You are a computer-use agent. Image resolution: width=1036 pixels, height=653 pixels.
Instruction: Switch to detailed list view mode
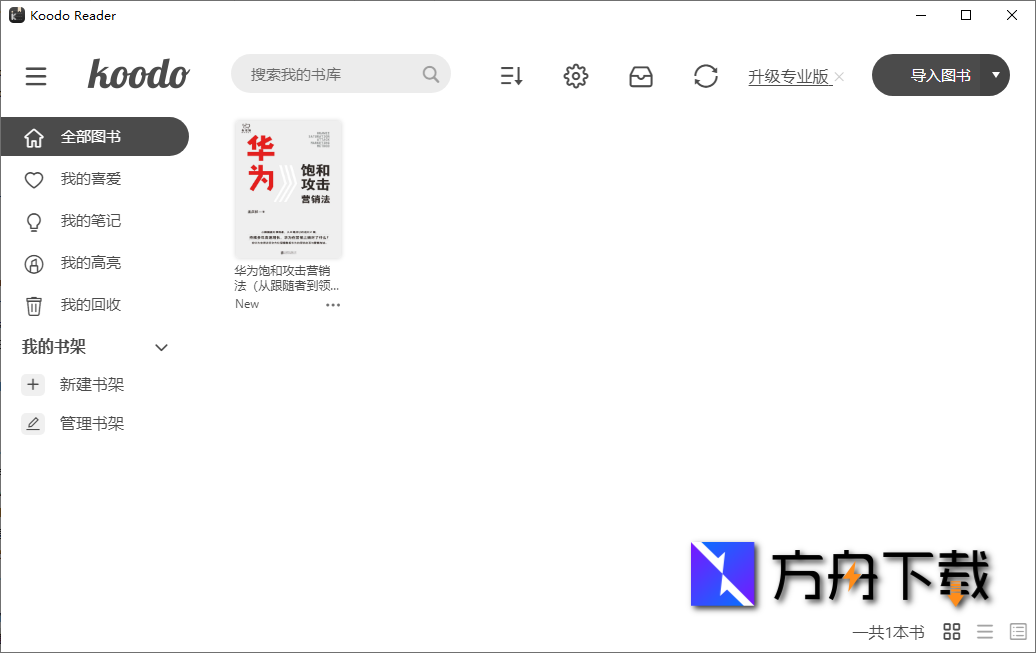pos(1017,631)
